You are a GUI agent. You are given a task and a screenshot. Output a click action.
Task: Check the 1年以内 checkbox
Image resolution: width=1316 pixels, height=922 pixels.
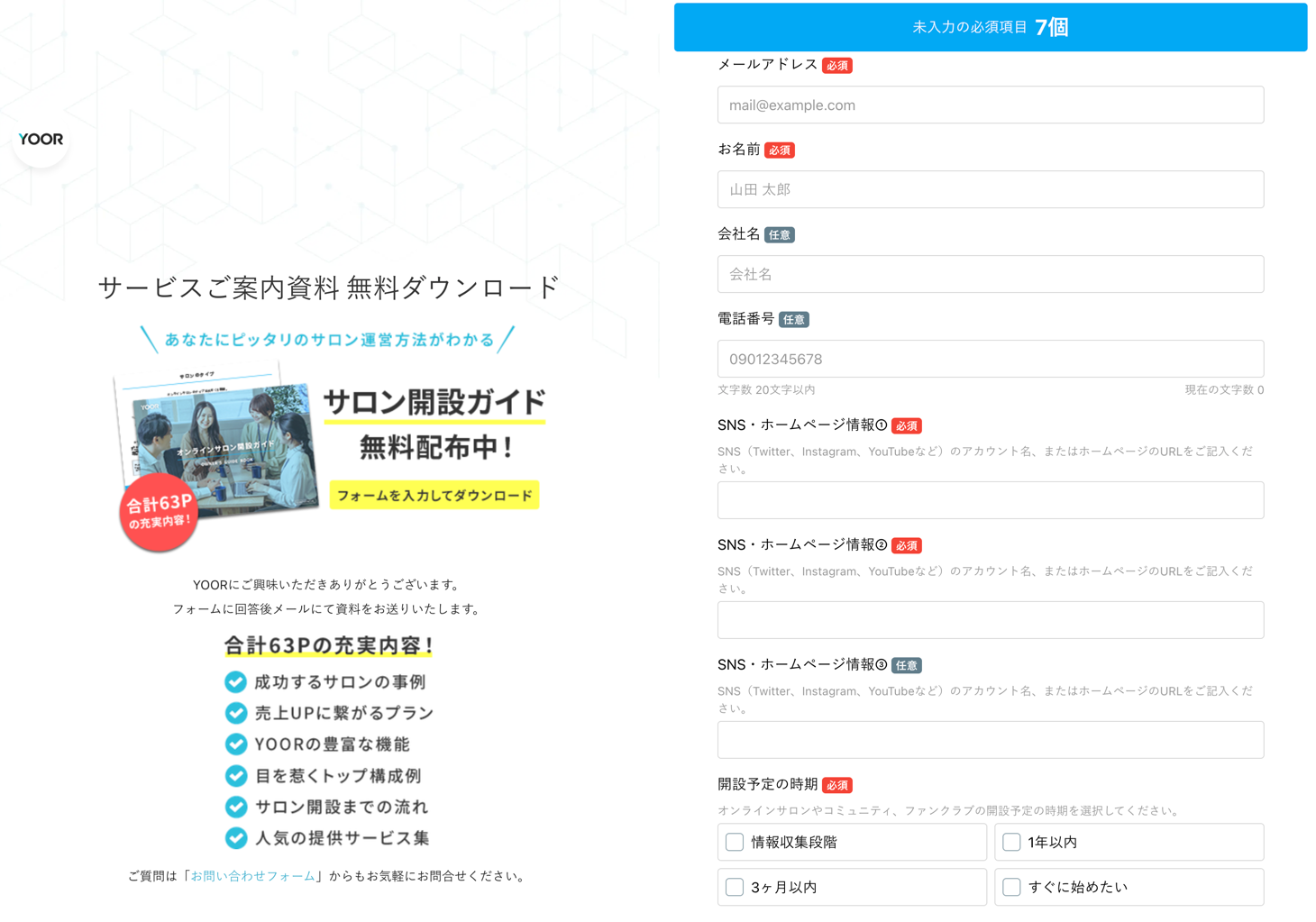tap(1011, 842)
